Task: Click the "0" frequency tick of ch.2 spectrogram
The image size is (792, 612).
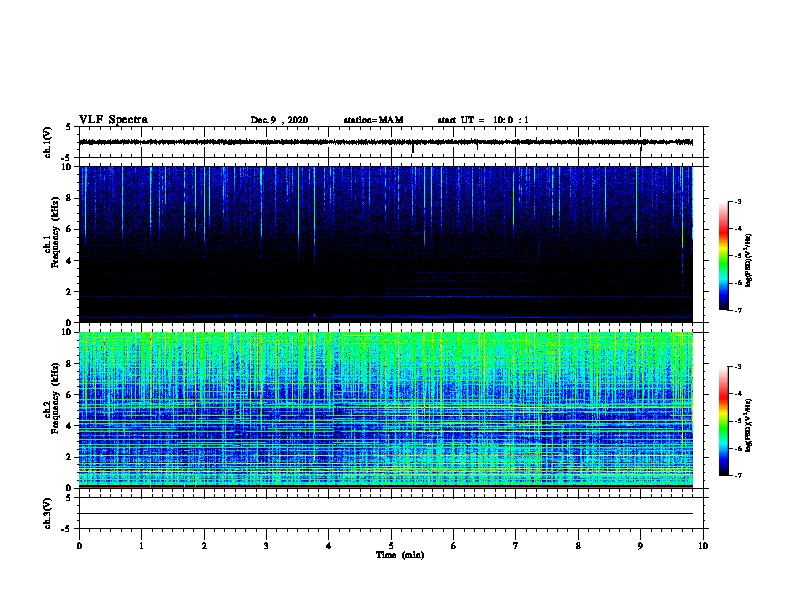Action: (70, 488)
